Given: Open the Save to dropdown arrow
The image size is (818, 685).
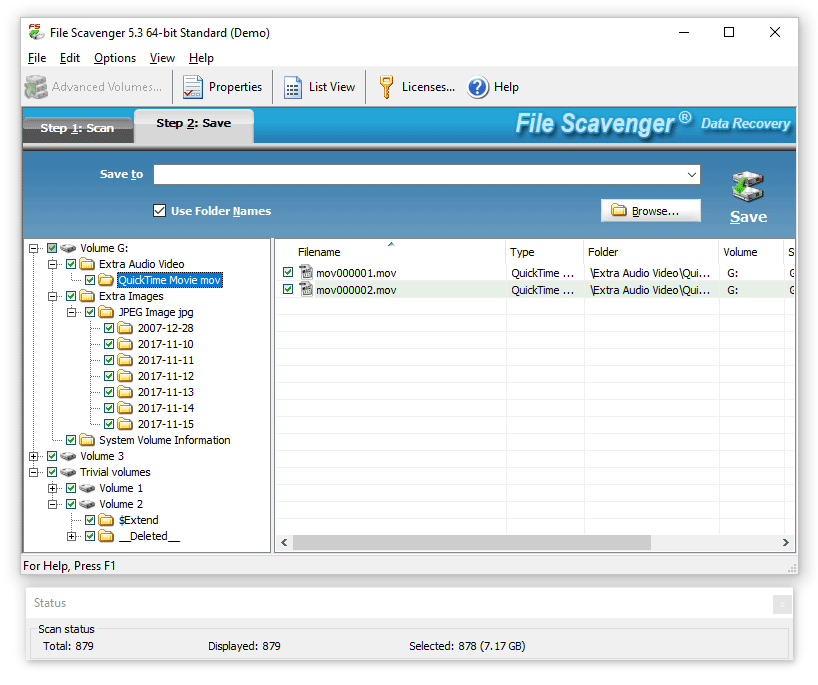Looking at the screenshot, I should (692, 175).
